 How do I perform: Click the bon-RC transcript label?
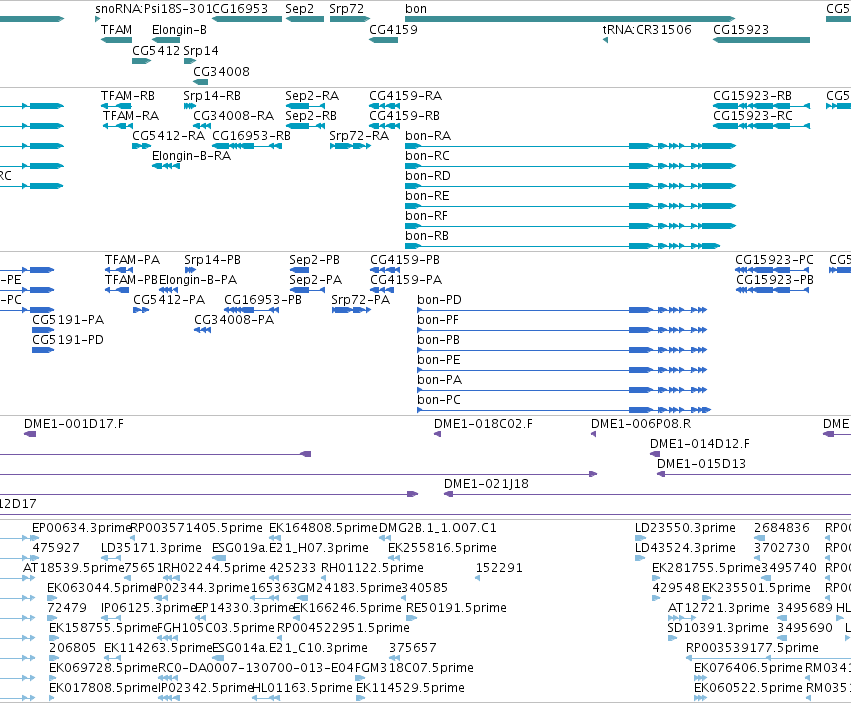coord(428,156)
